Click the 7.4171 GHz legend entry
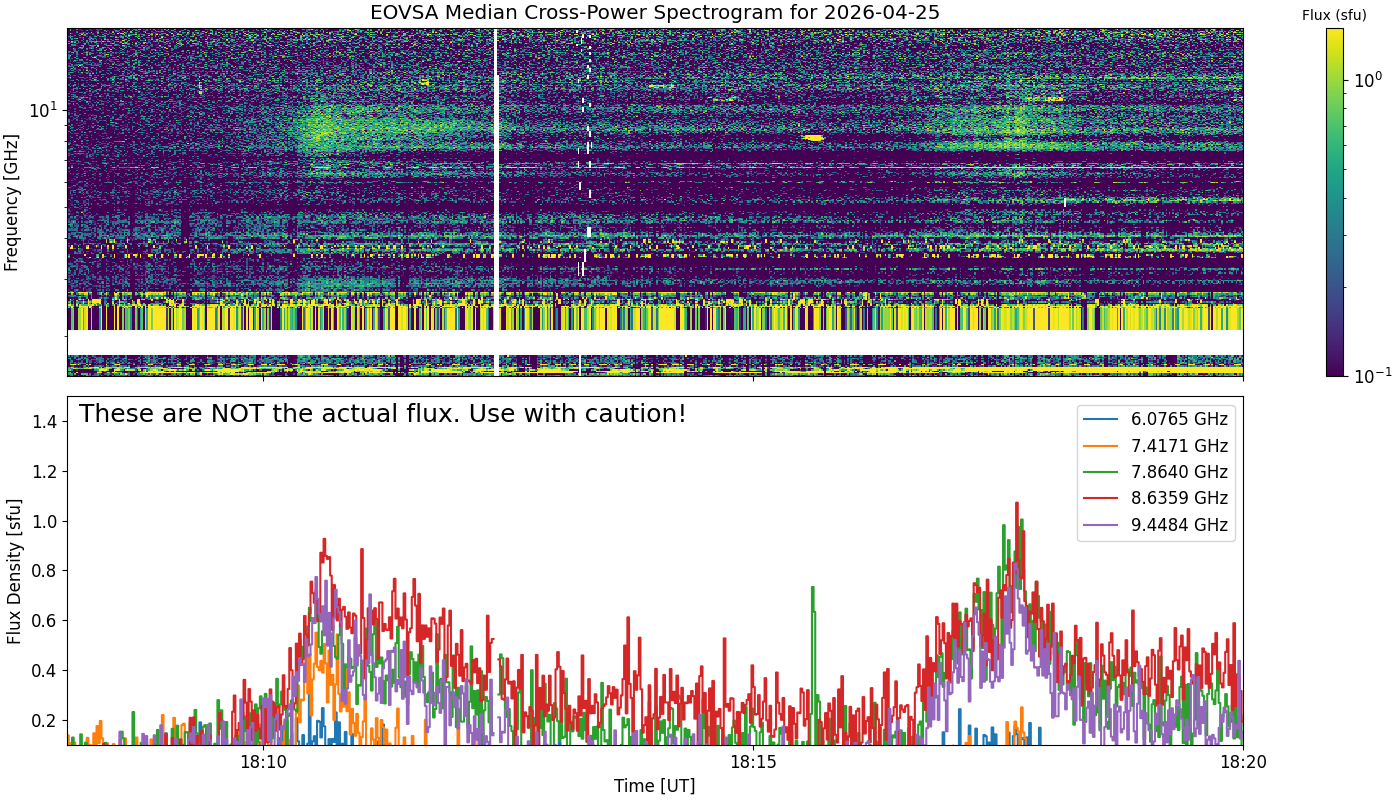The image size is (1400, 800). (x=1156, y=446)
